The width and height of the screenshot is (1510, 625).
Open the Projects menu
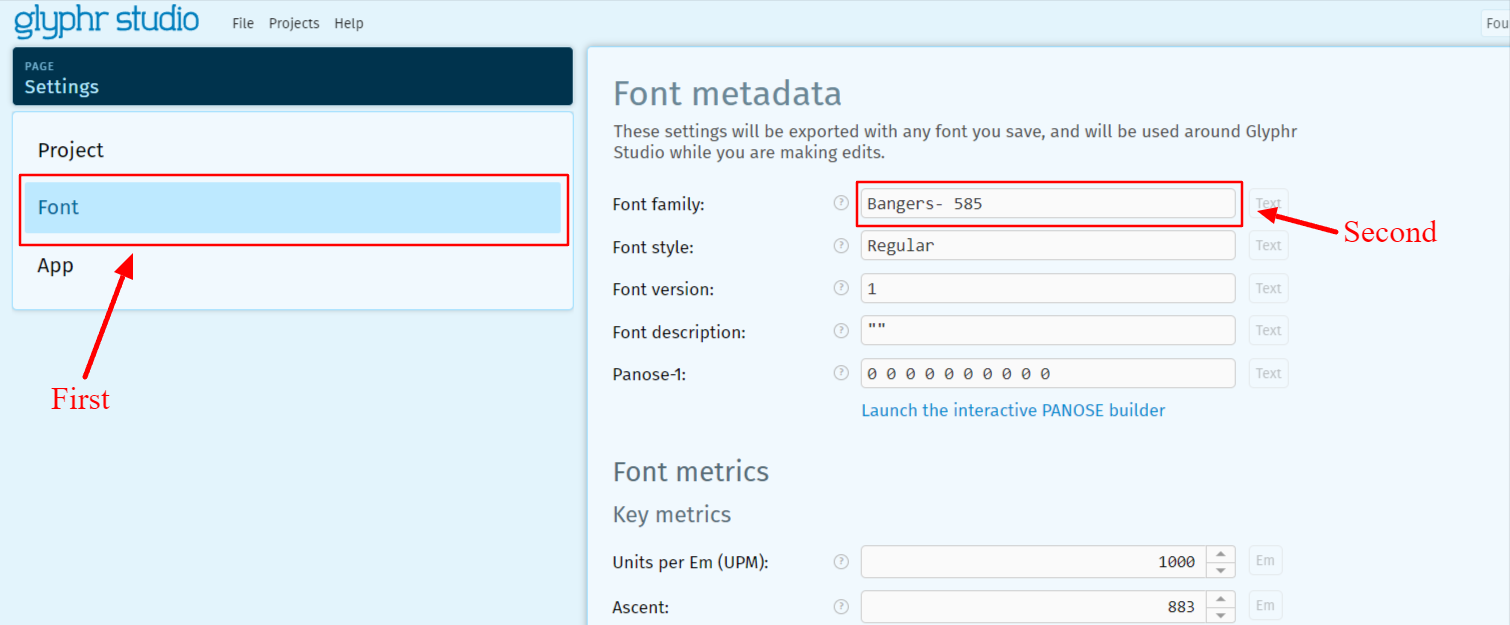(293, 23)
